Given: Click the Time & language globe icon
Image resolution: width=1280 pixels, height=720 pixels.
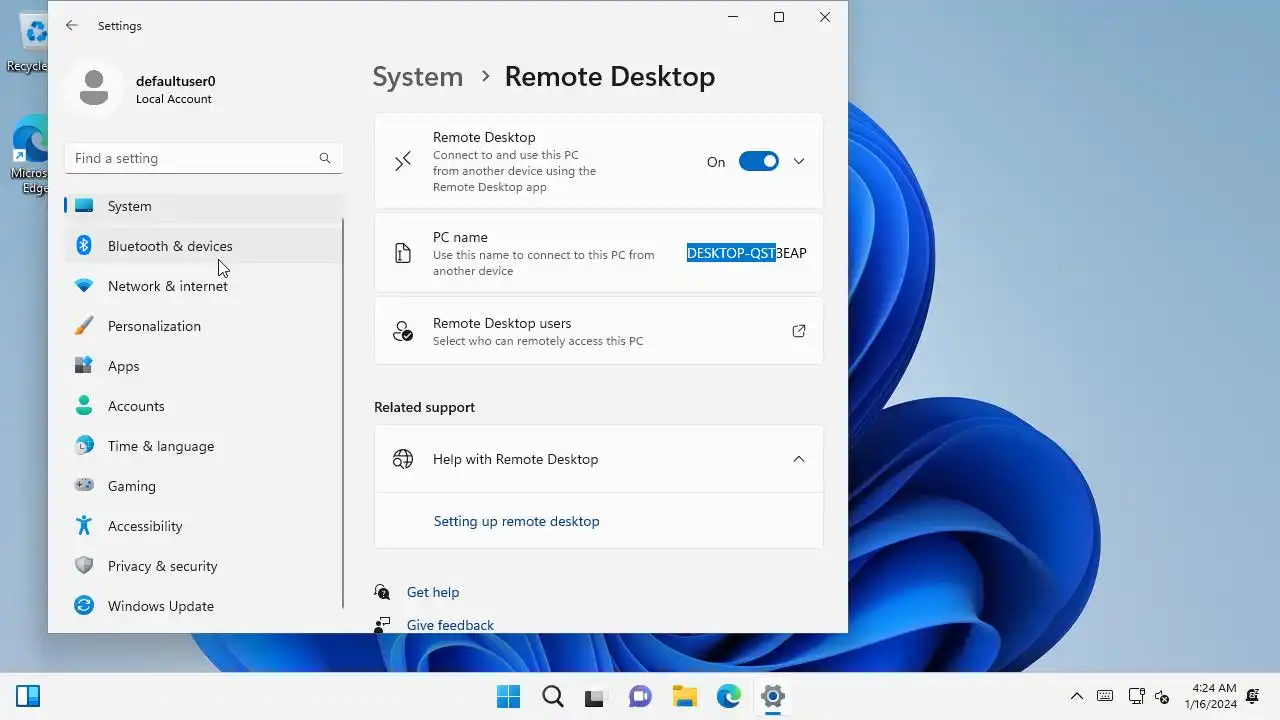Looking at the screenshot, I should [84, 446].
